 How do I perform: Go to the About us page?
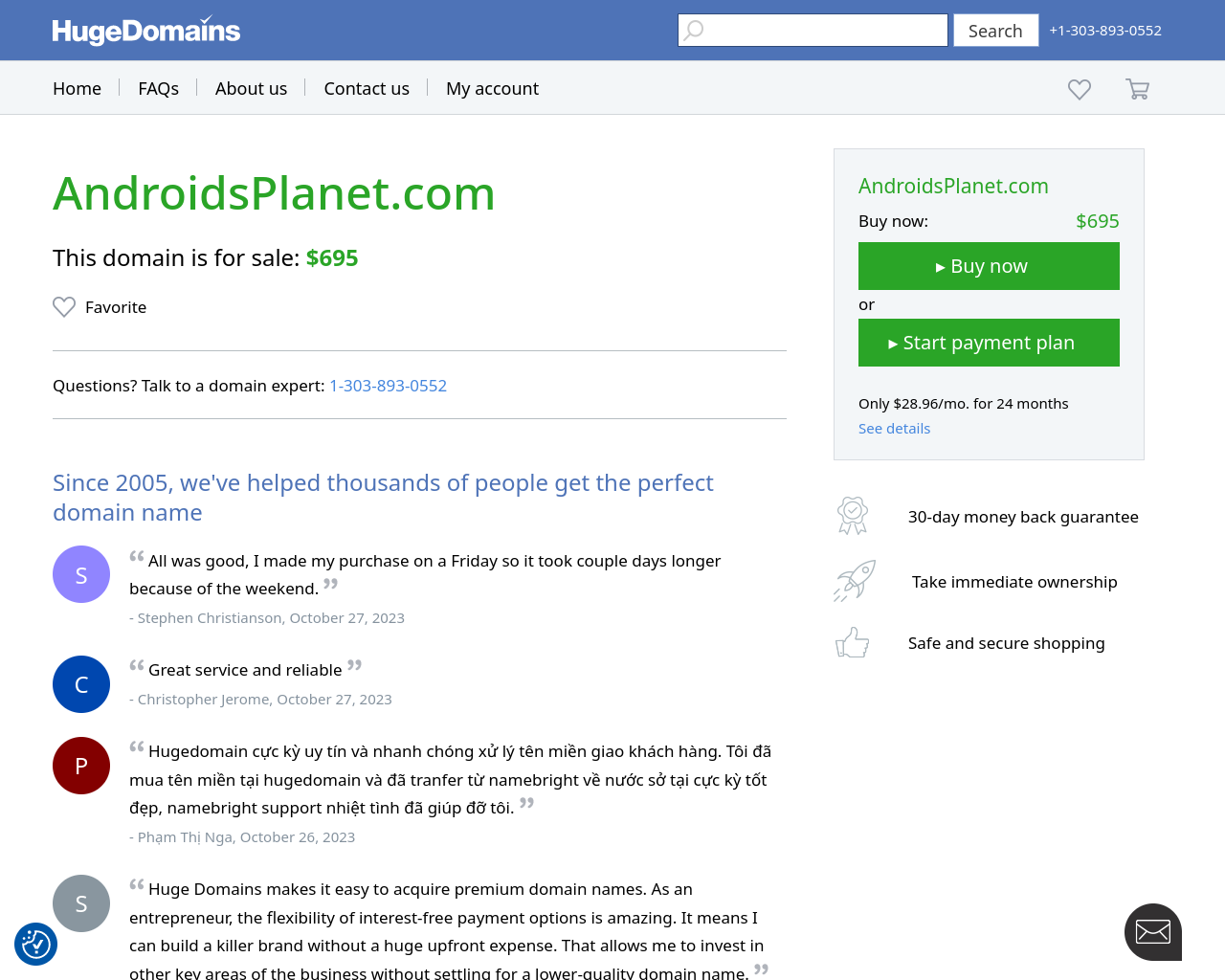(x=251, y=88)
